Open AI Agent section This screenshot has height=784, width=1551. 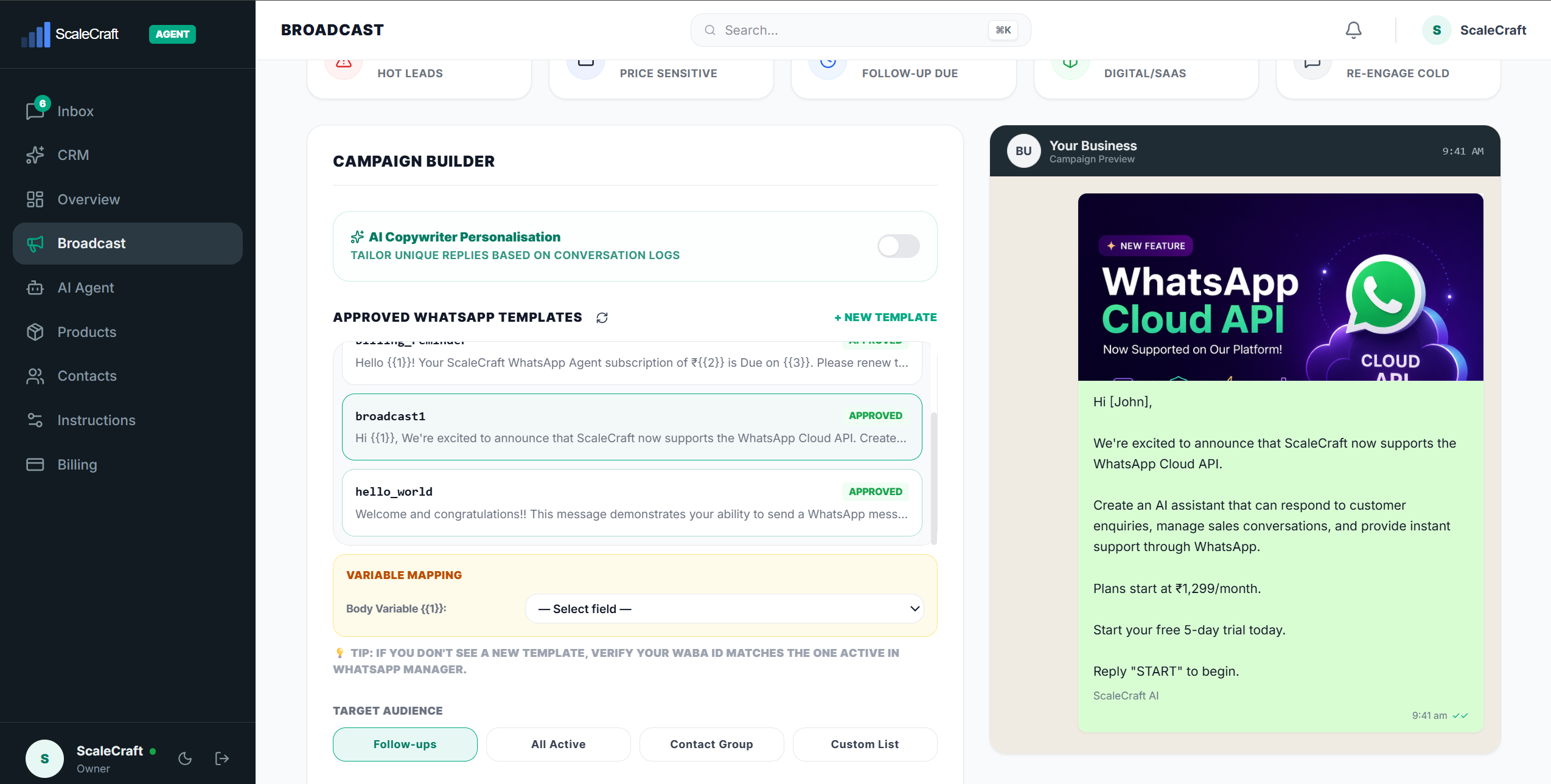tap(128, 288)
